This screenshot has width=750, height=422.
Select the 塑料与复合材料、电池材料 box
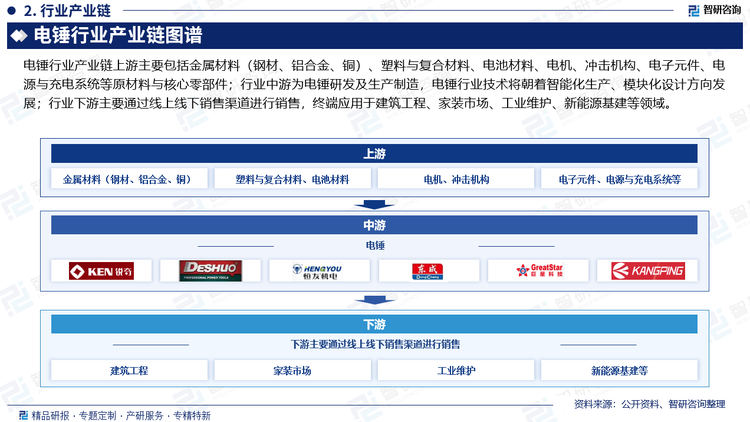click(292, 179)
